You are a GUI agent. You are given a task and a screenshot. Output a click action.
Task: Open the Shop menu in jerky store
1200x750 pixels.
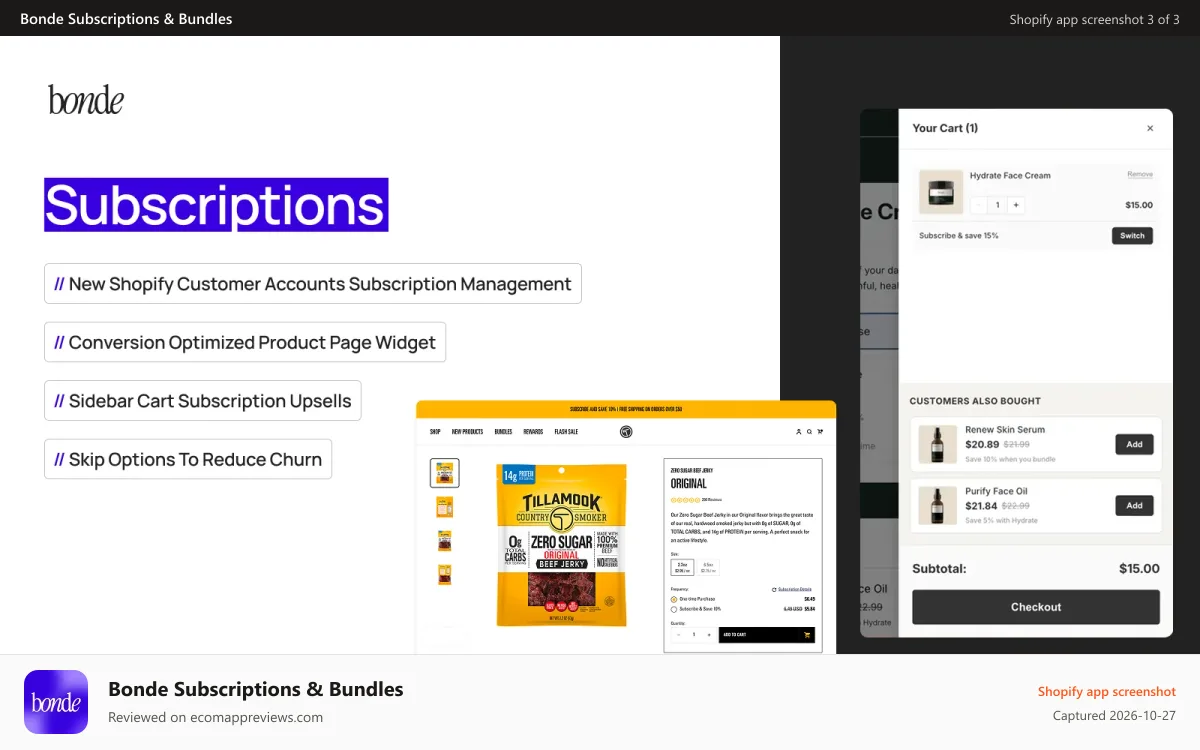coord(435,432)
